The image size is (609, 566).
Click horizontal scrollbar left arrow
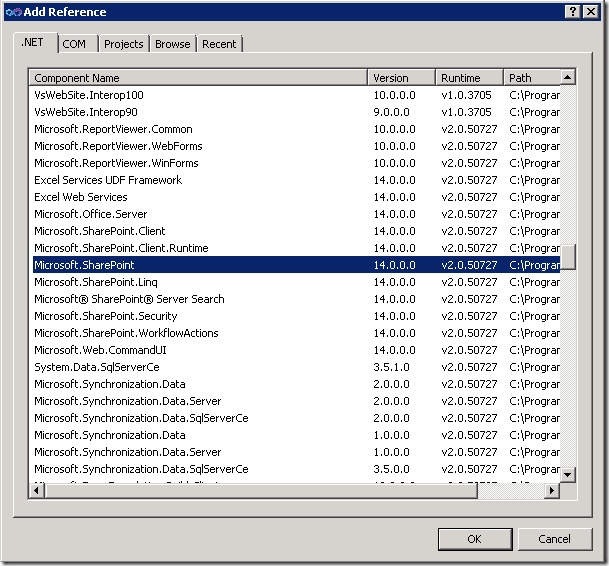(x=37, y=491)
